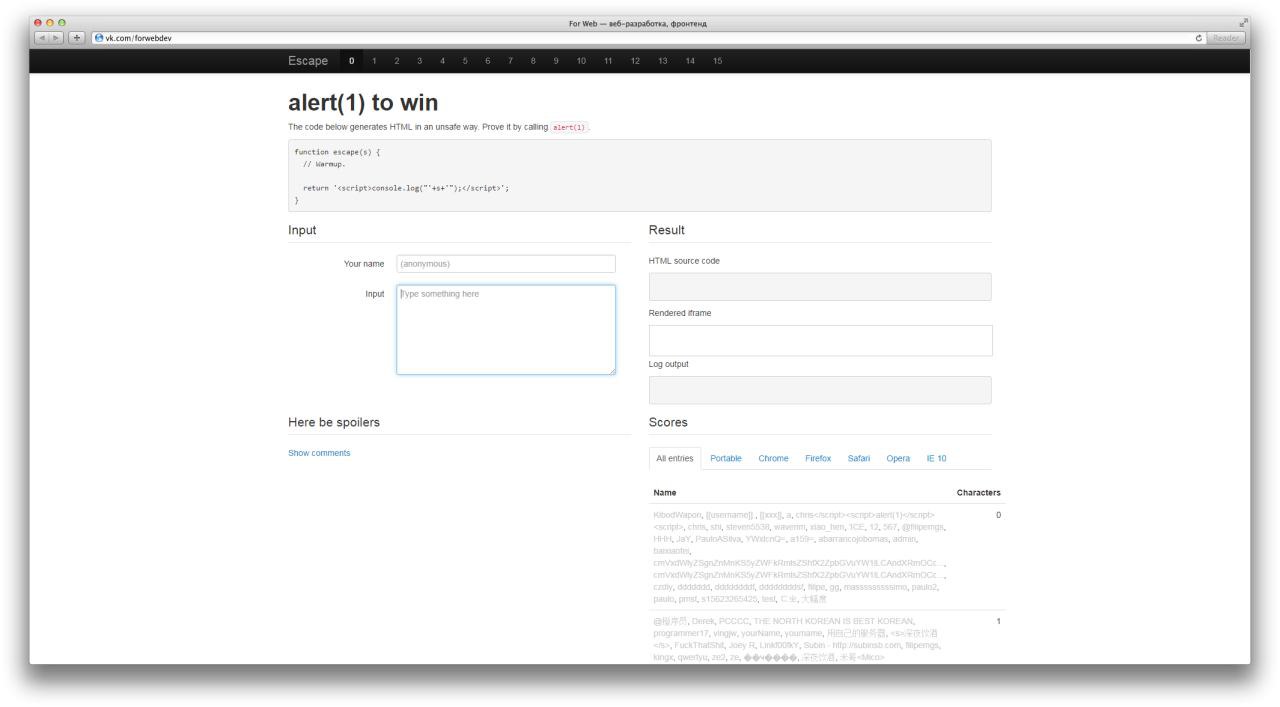
Task: Click the HTML source code output box
Action: (820, 287)
